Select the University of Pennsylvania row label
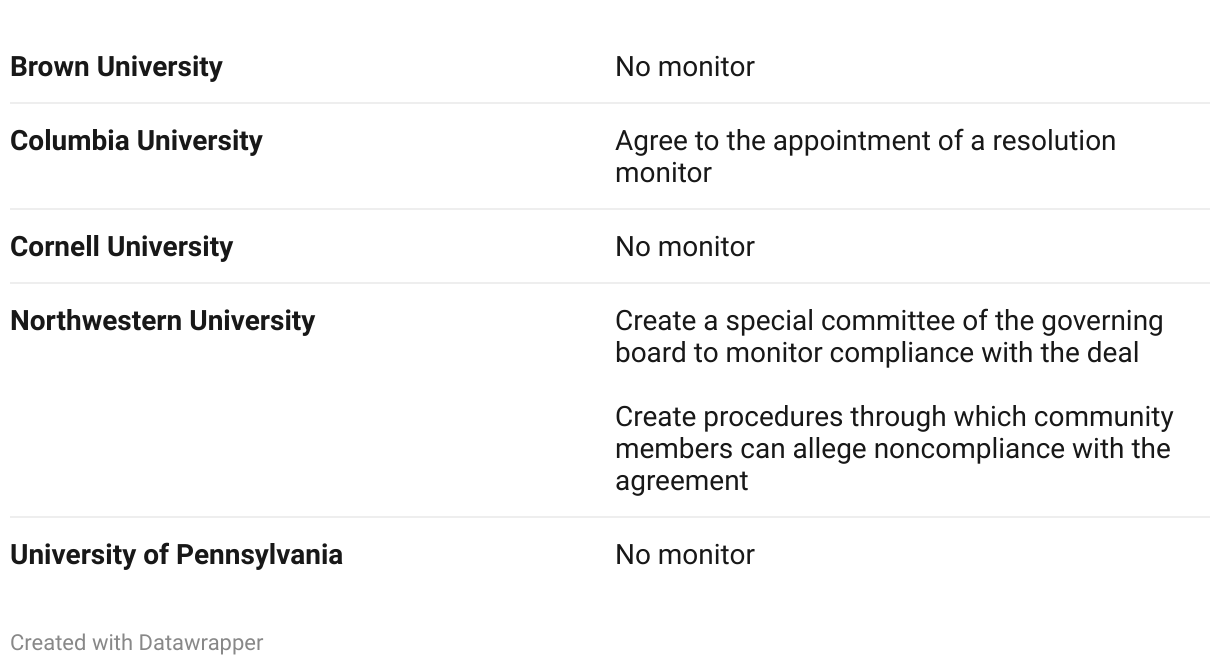This screenshot has height=666, width=1220. click(176, 555)
